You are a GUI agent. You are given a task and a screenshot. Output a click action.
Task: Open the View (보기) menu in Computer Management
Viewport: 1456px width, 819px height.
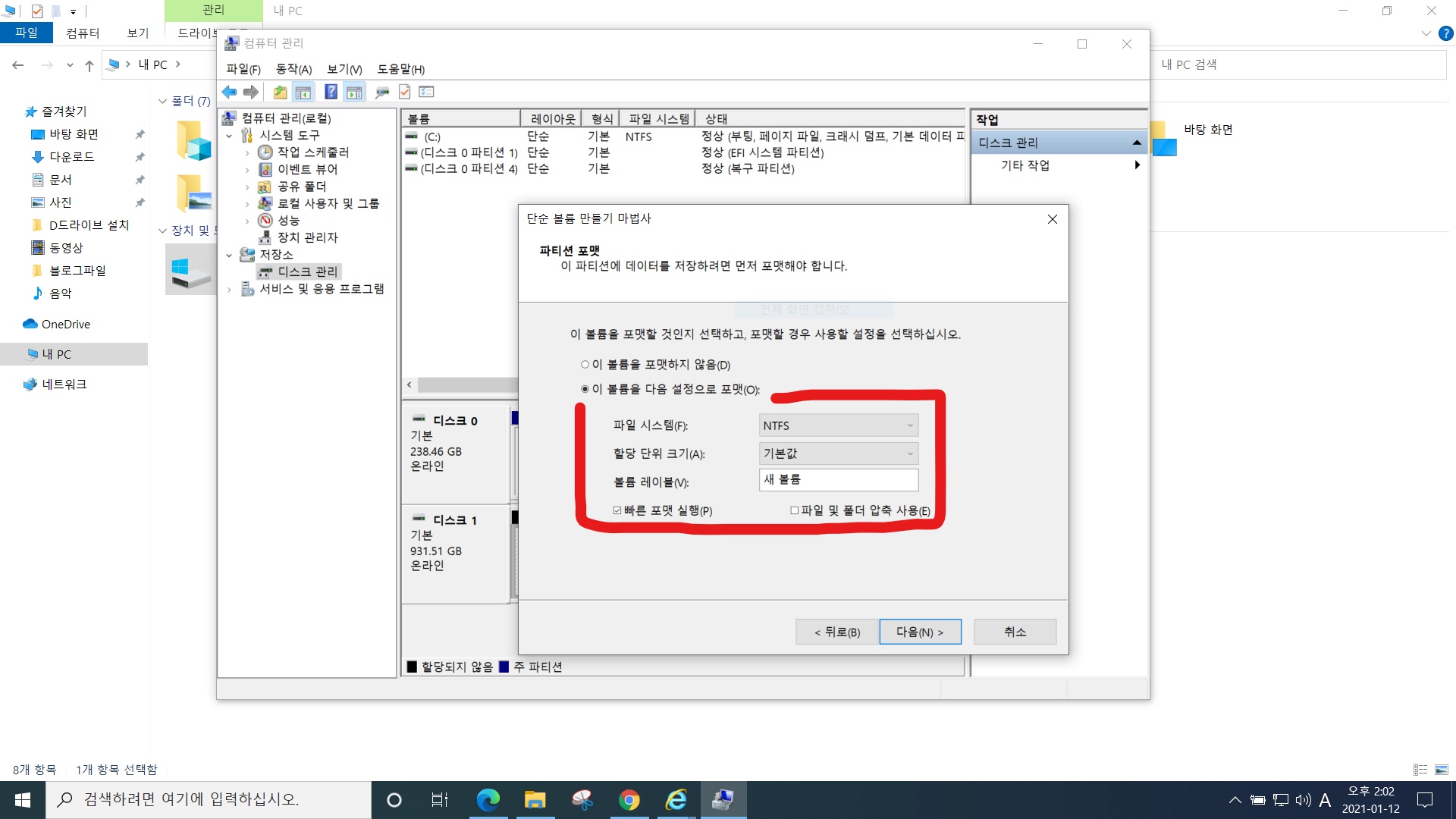click(344, 69)
